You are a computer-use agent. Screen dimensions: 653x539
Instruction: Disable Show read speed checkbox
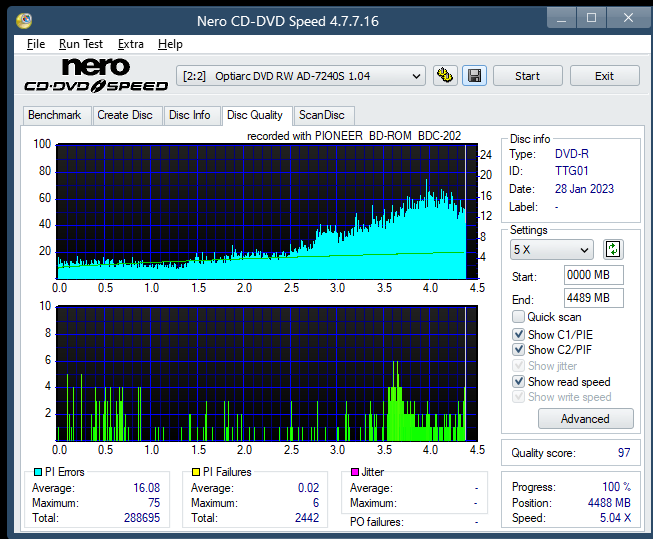click(x=518, y=381)
